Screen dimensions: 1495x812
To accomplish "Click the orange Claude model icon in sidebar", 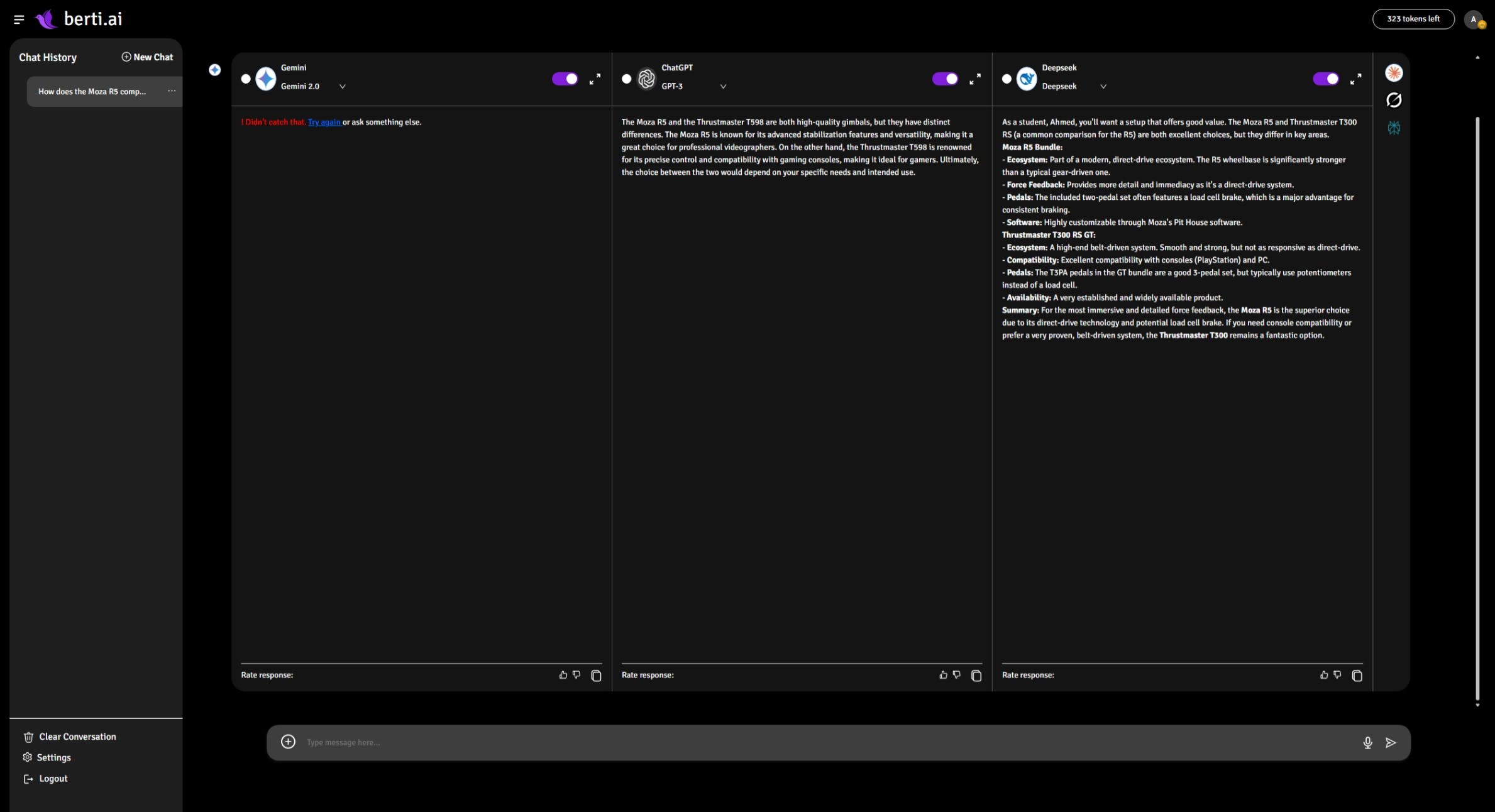I will click(x=1394, y=73).
